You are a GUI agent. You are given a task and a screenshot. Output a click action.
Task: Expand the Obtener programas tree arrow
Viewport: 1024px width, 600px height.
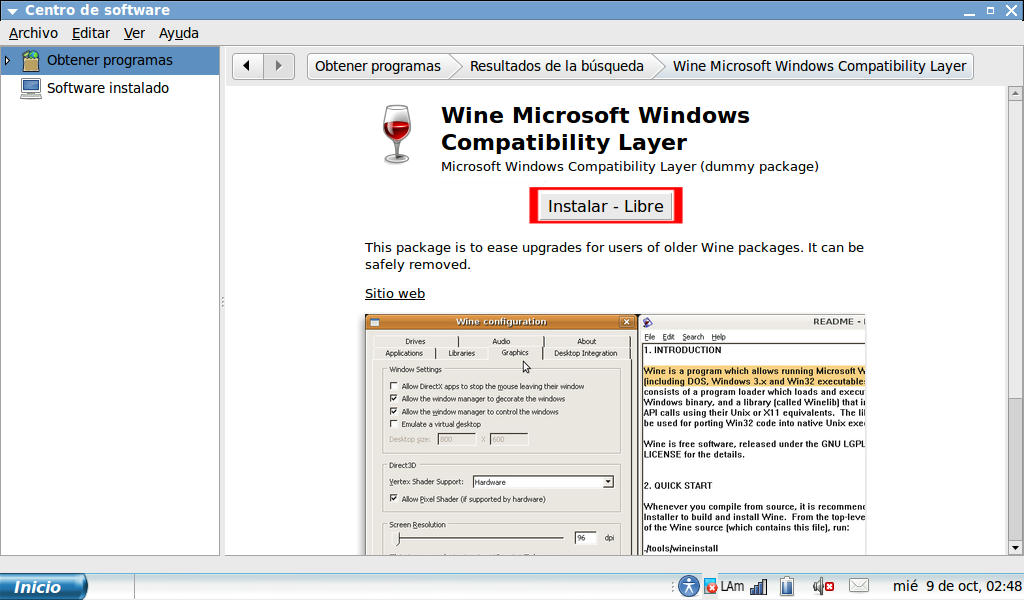[x=7, y=61]
